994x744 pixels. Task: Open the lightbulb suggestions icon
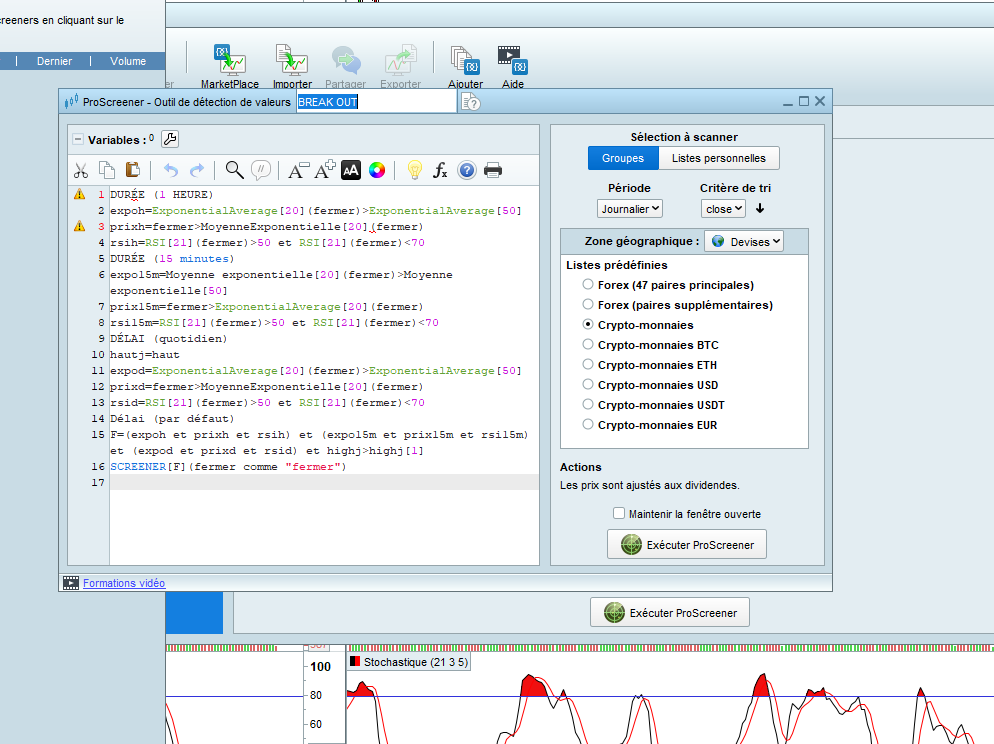(x=414, y=170)
